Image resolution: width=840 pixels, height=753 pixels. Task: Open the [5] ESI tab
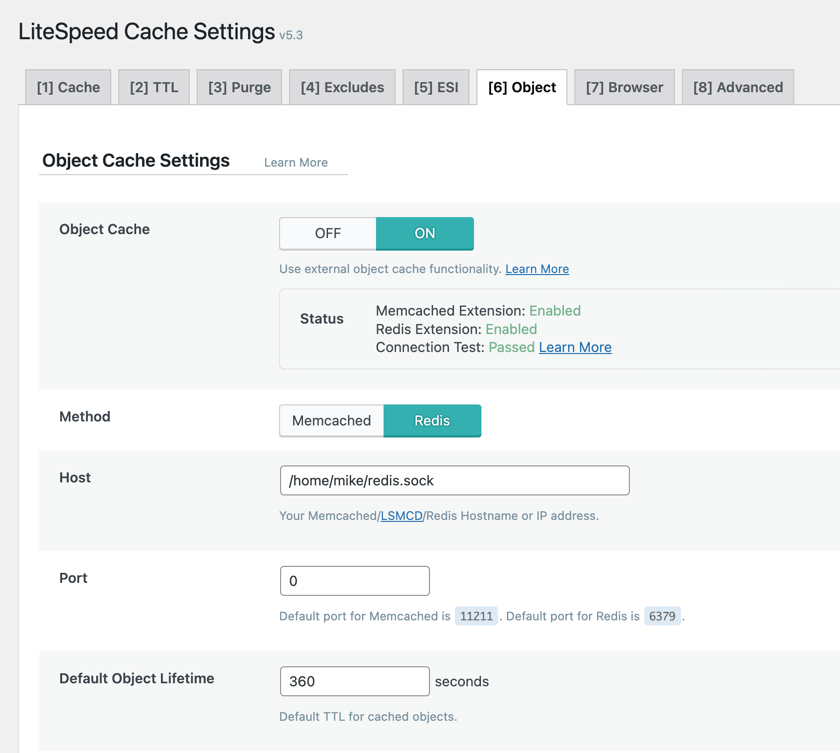tap(436, 87)
